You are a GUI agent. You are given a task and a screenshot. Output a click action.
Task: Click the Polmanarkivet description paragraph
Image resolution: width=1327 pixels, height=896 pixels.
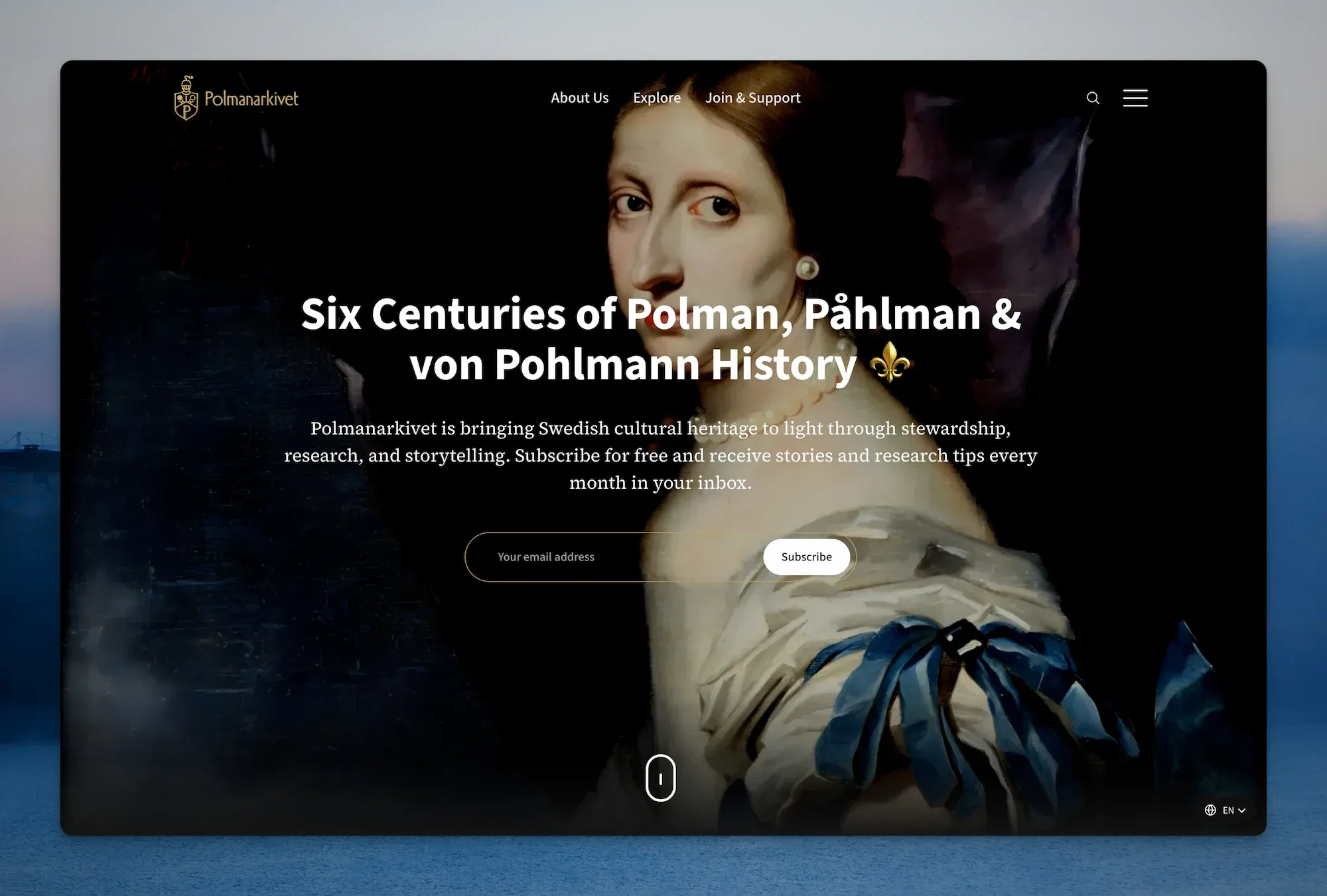tap(661, 455)
